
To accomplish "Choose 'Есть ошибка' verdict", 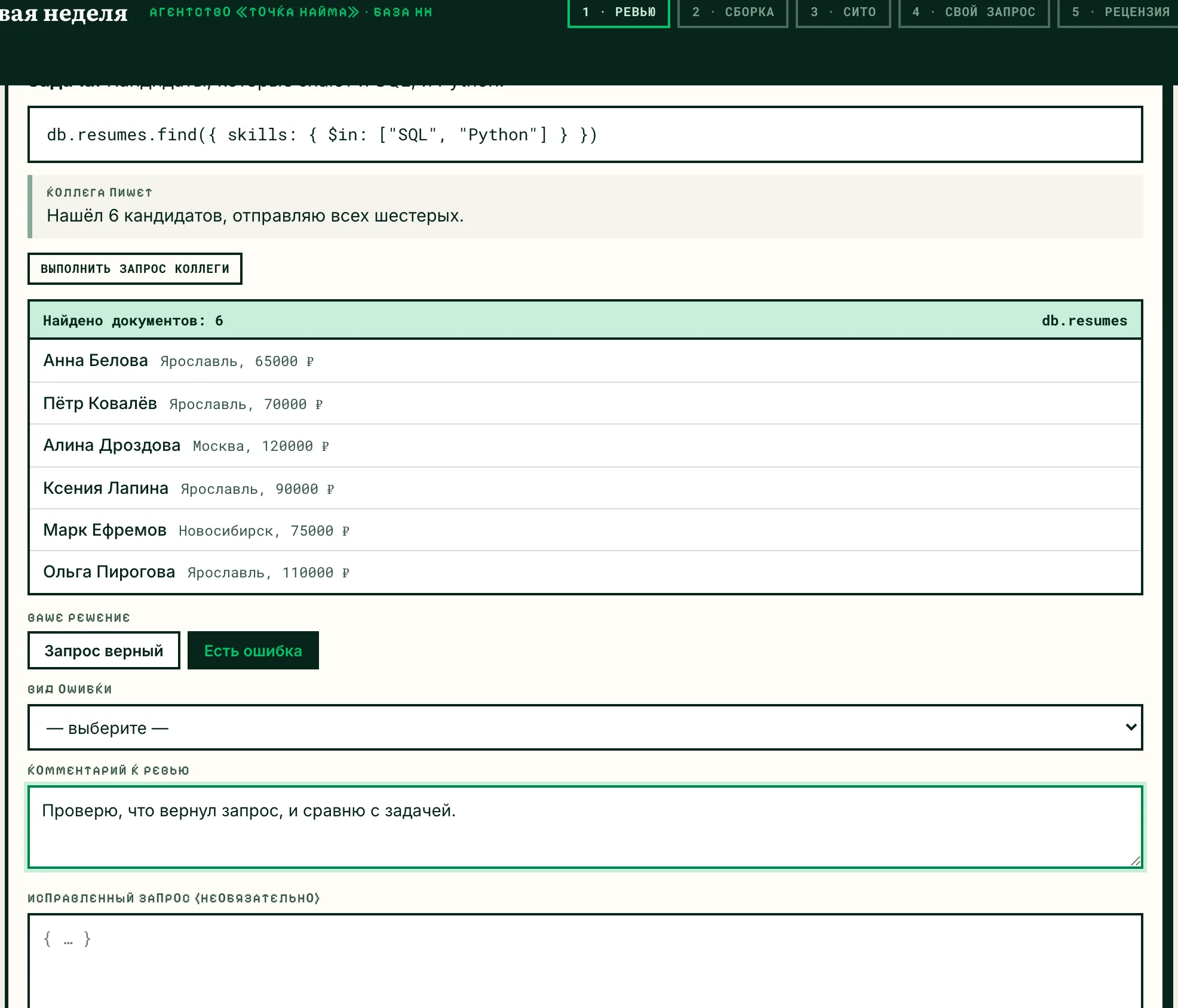I will (253, 650).
